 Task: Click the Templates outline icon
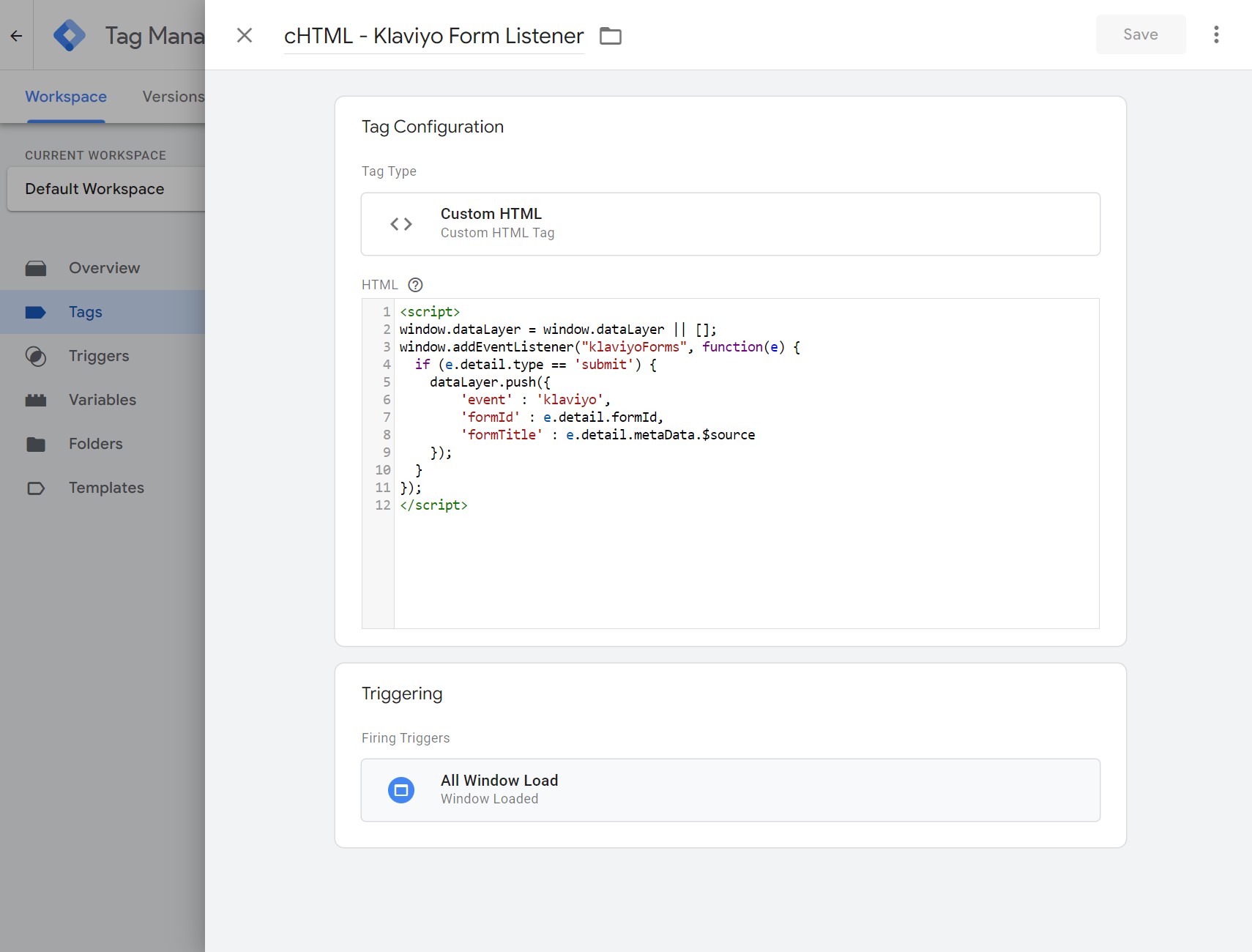coord(36,488)
